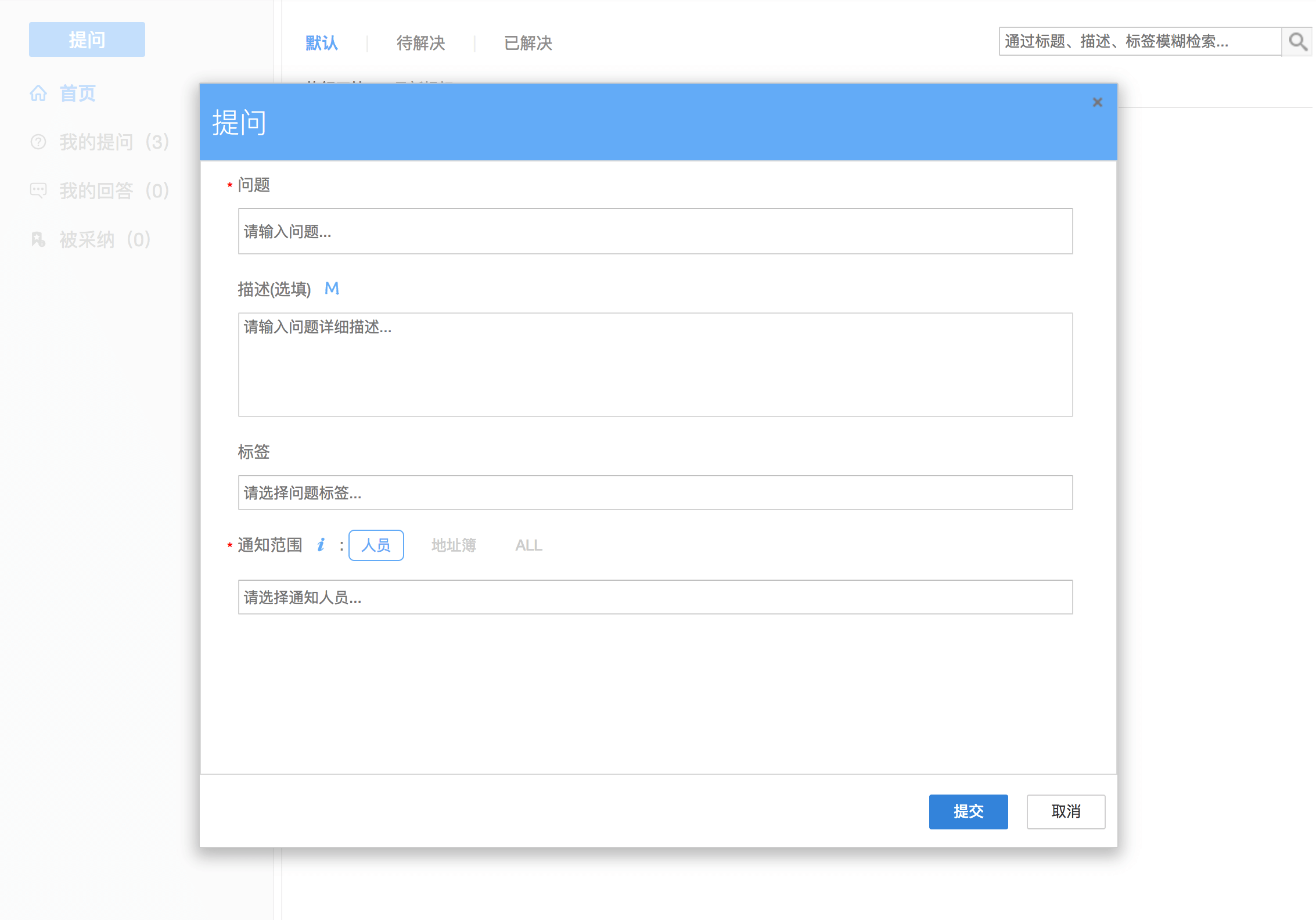The width and height of the screenshot is (1316, 920).
Task: Click the 提问 button in the sidebar
Action: click(x=87, y=39)
